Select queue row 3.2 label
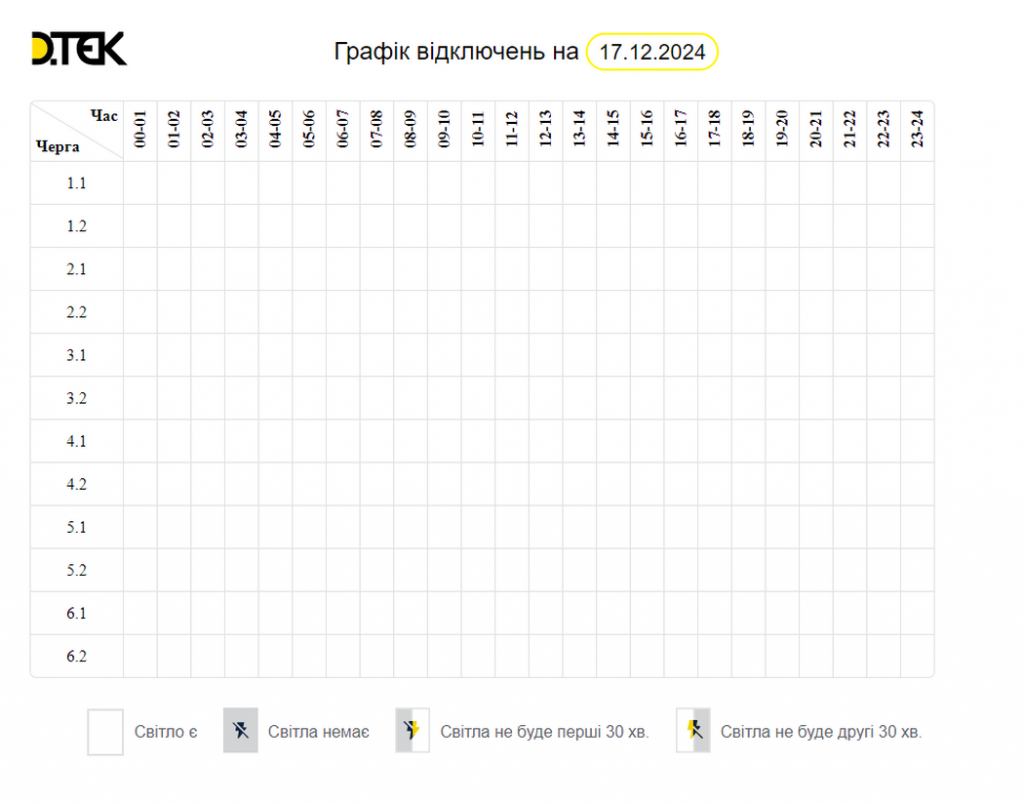The image size is (1024, 804). coord(76,398)
